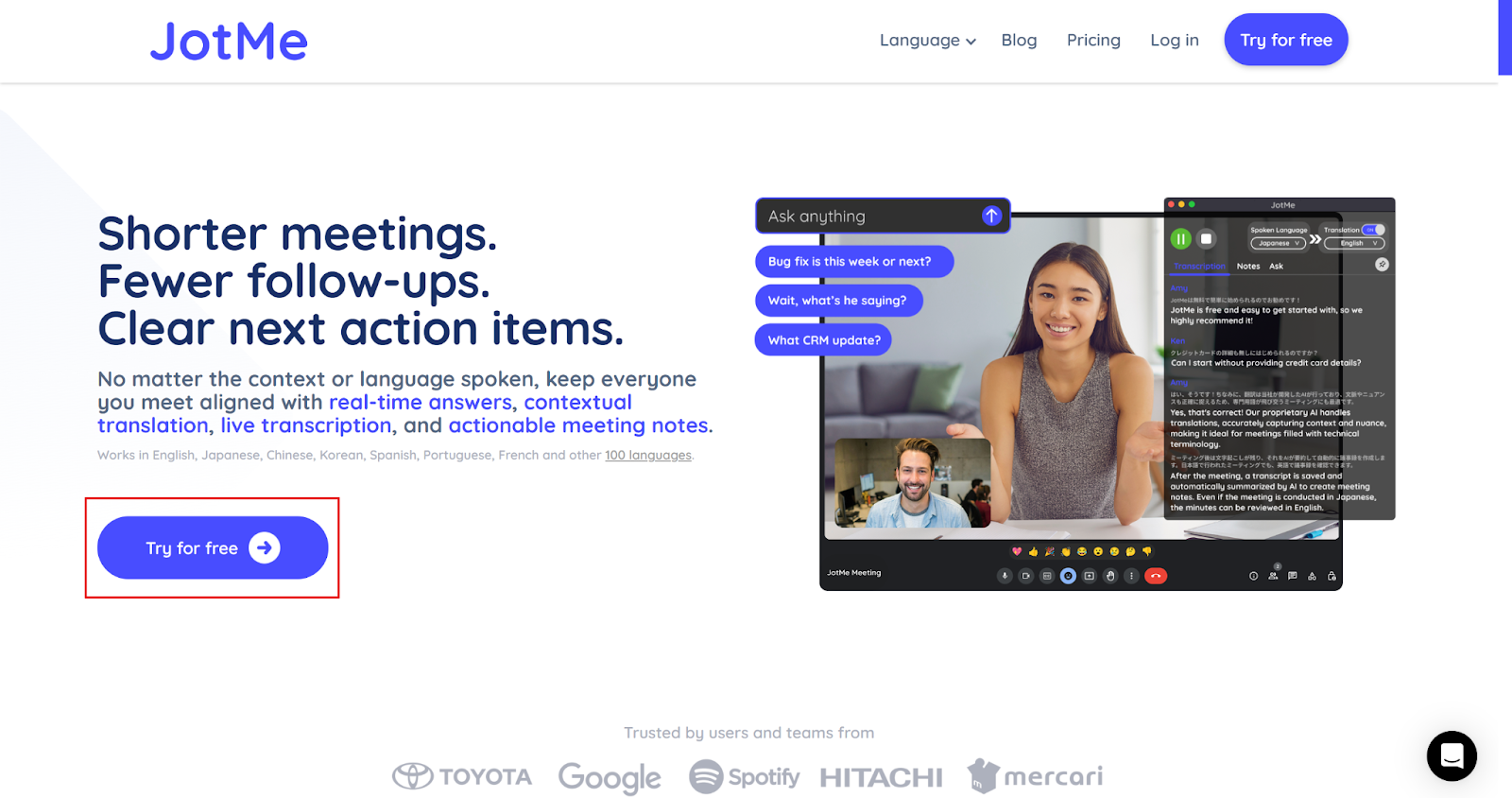
Task: Click the pin icon in JotMe panel
Action: point(1382,265)
